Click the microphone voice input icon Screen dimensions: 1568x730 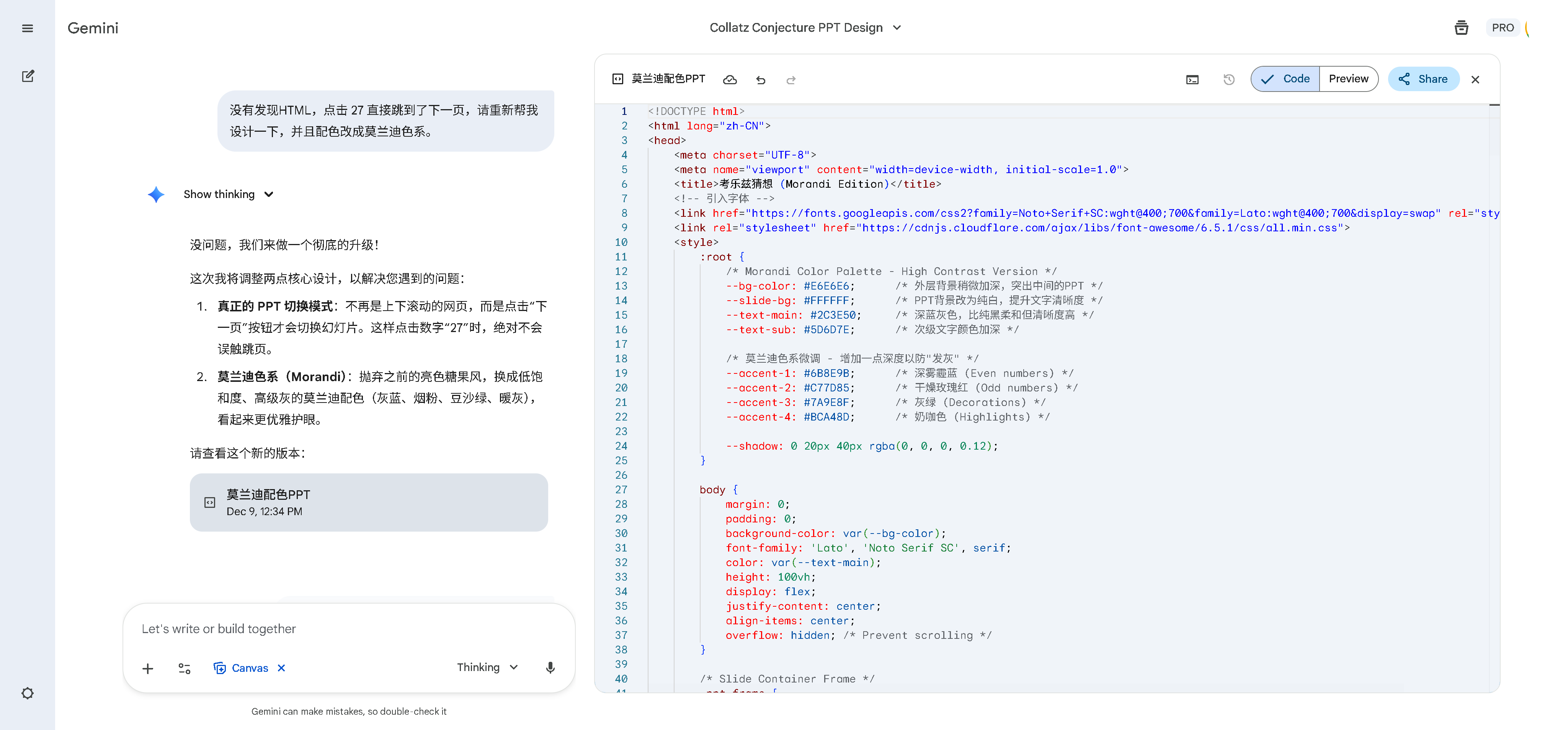tap(550, 668)
